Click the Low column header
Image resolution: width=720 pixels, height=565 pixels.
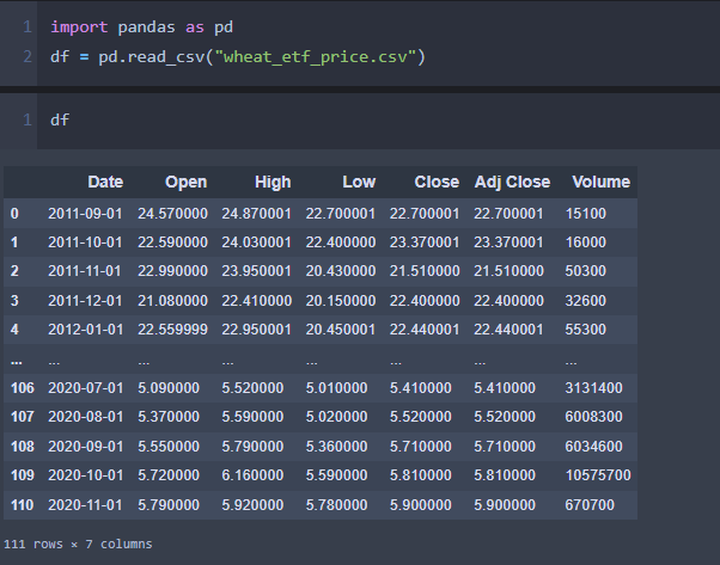(358, 182)
